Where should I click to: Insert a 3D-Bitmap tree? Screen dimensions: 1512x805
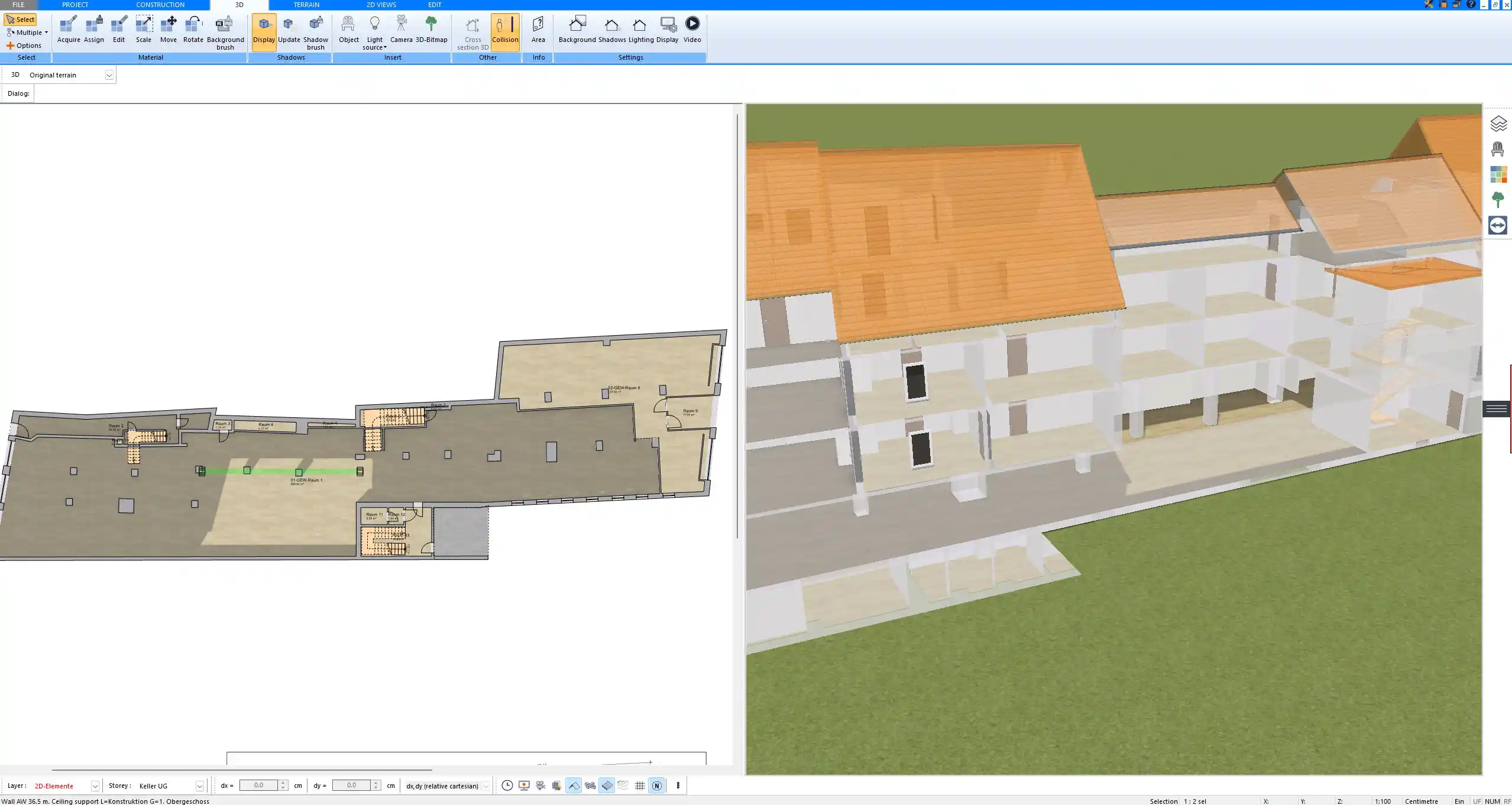coord(431,31)
